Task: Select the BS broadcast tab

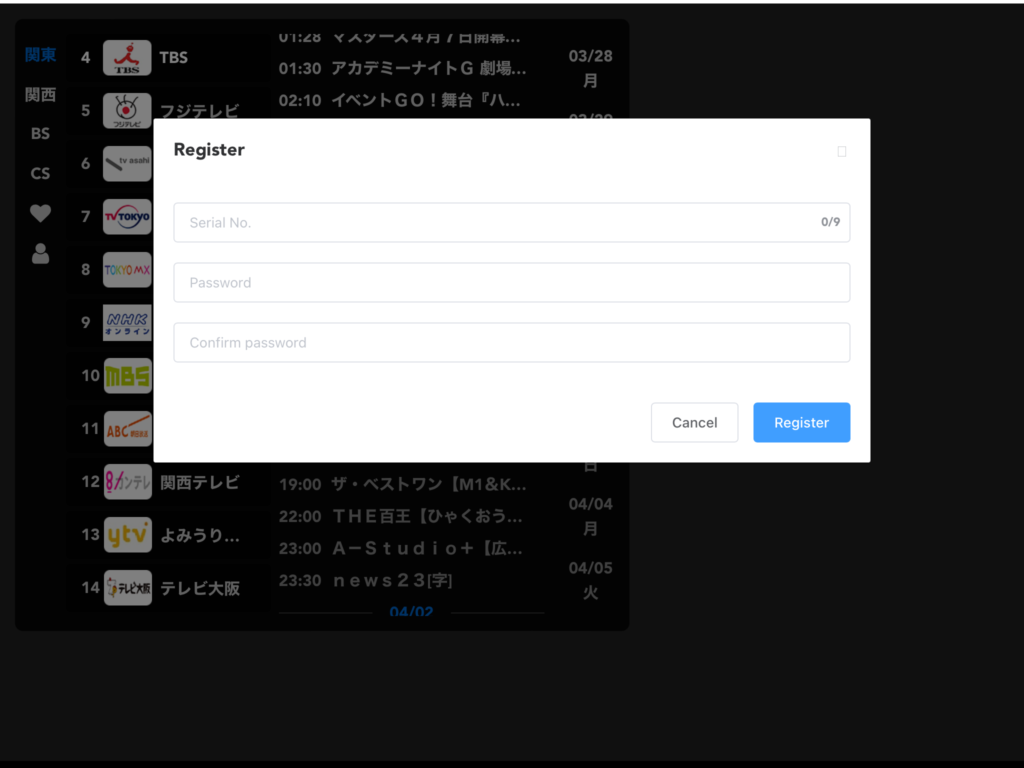Action: 40,134
